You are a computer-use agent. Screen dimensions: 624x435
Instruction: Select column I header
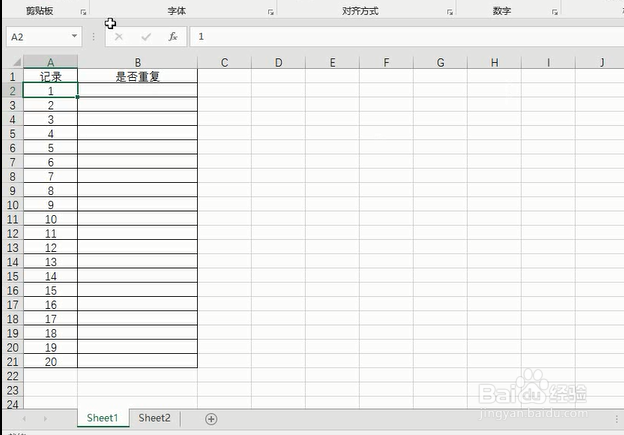coord(548,62)
